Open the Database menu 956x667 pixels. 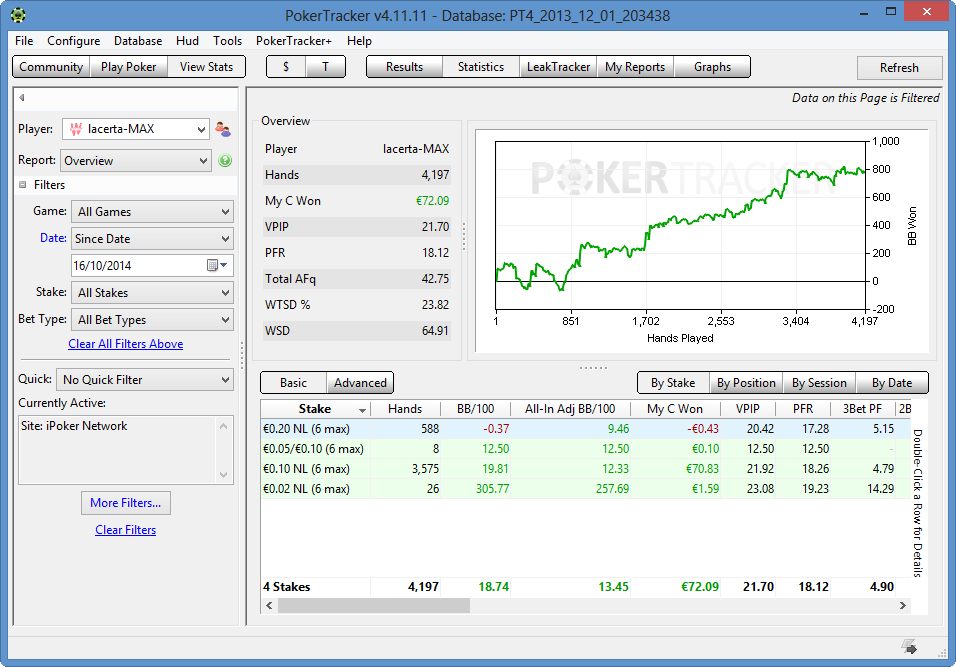point(138,41)
